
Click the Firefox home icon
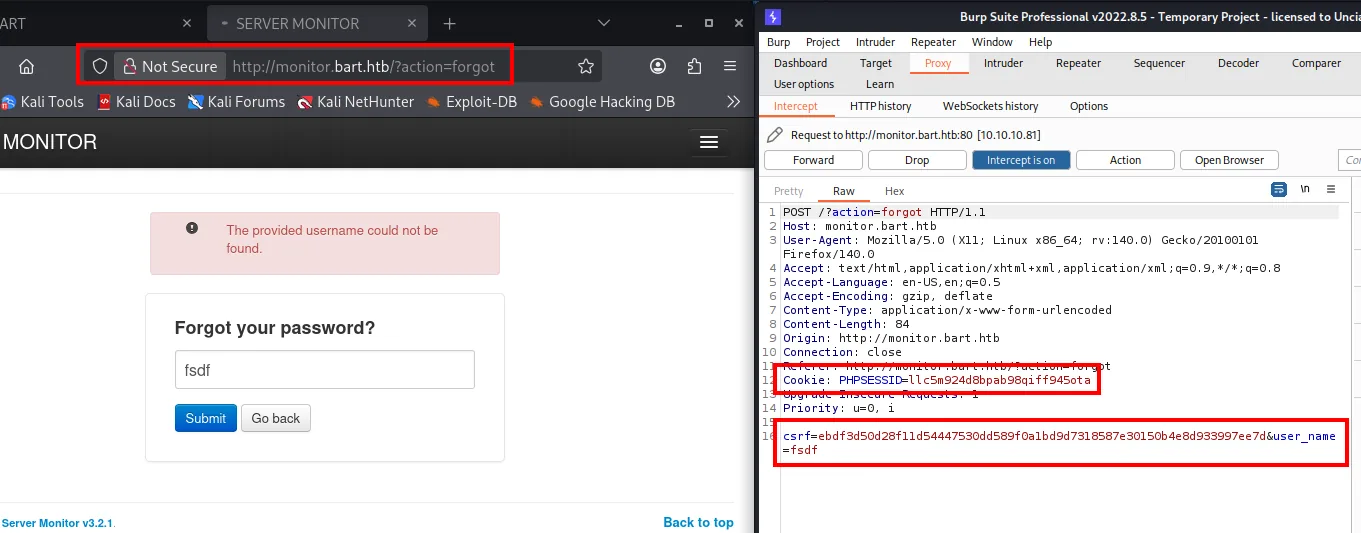point(26,66)
